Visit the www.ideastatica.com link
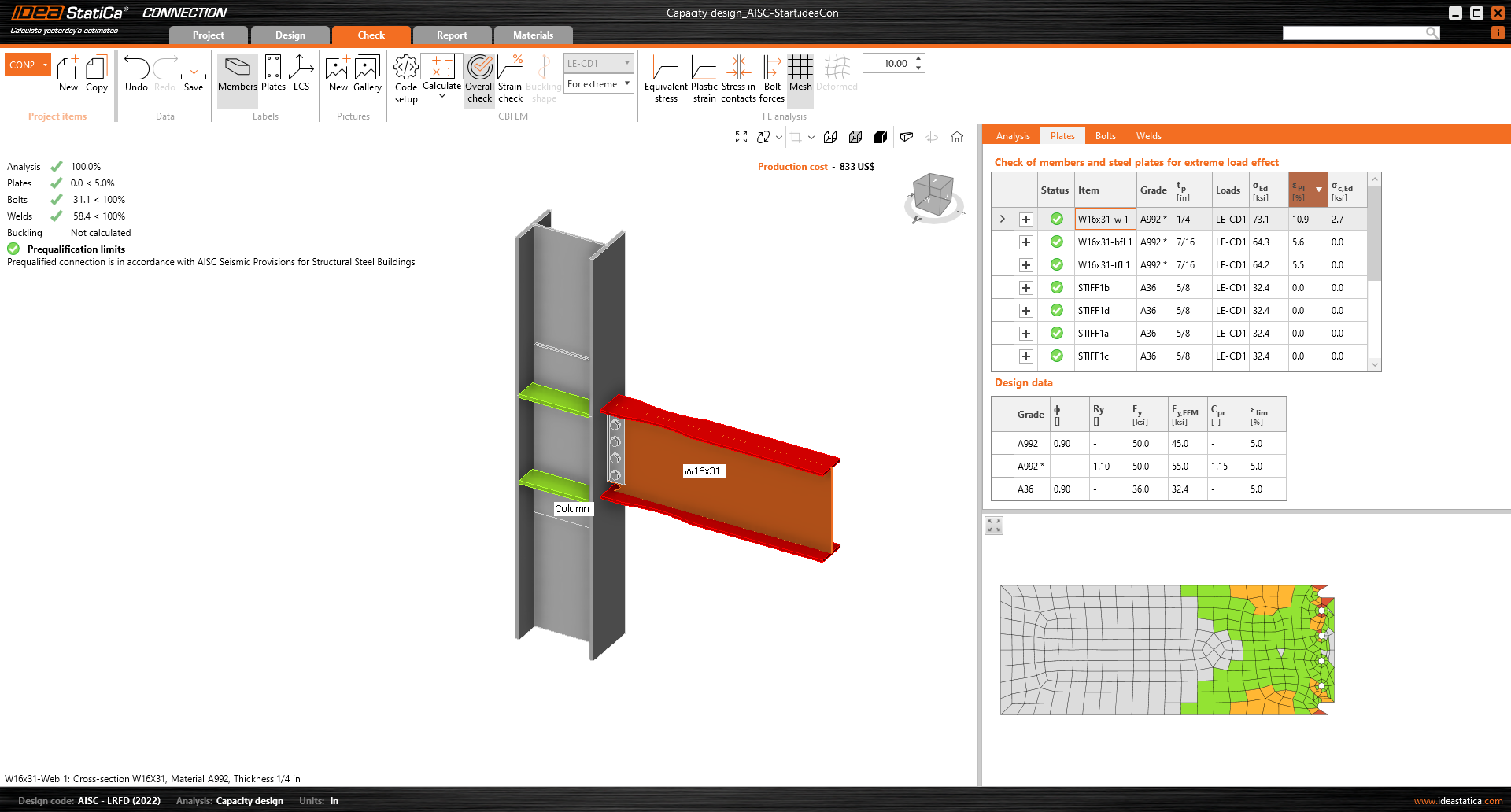The width and height of the screenshot is (1511, 812). tap(1457, 801)
